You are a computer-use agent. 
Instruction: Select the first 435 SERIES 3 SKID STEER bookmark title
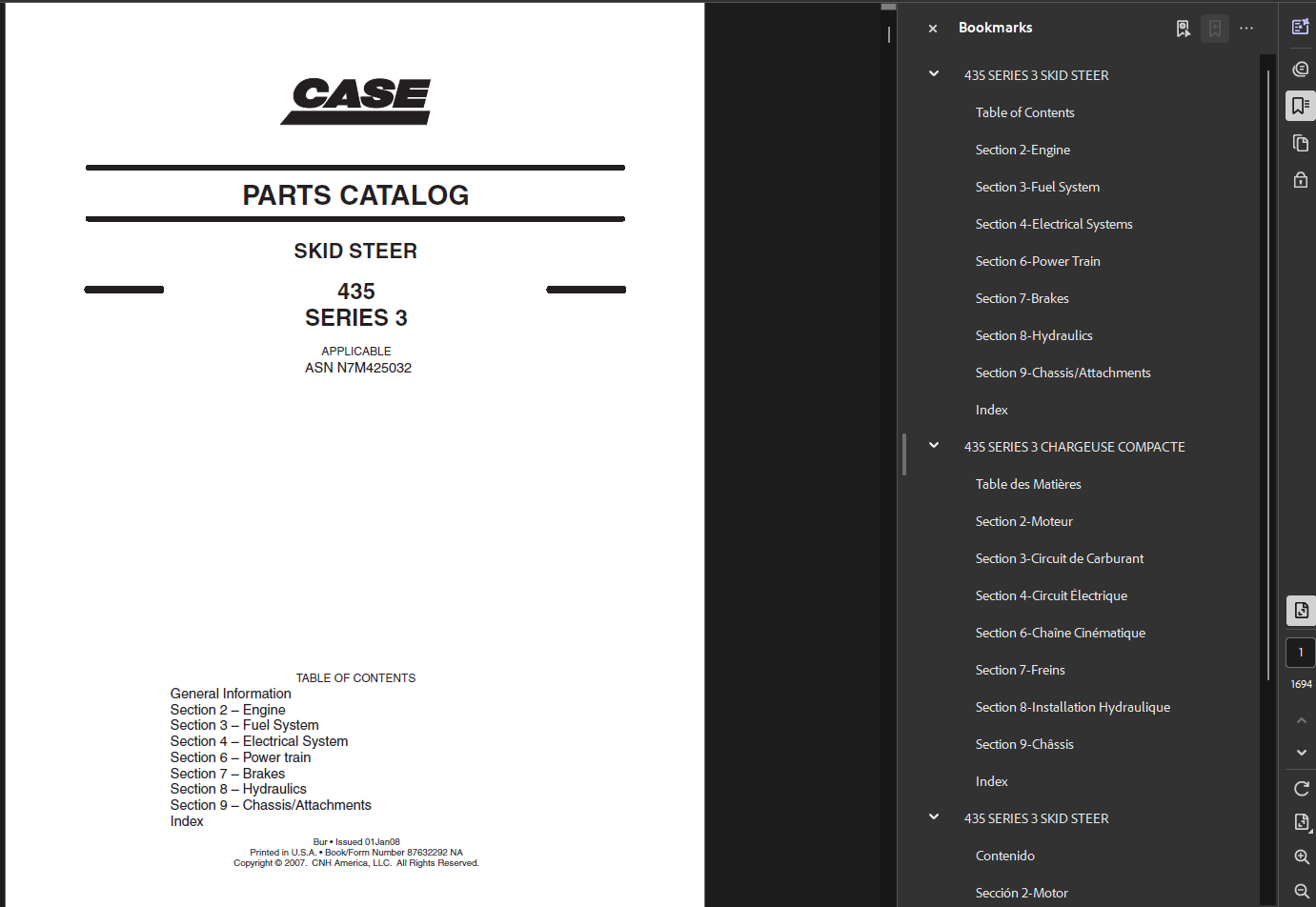point(1036,75)
